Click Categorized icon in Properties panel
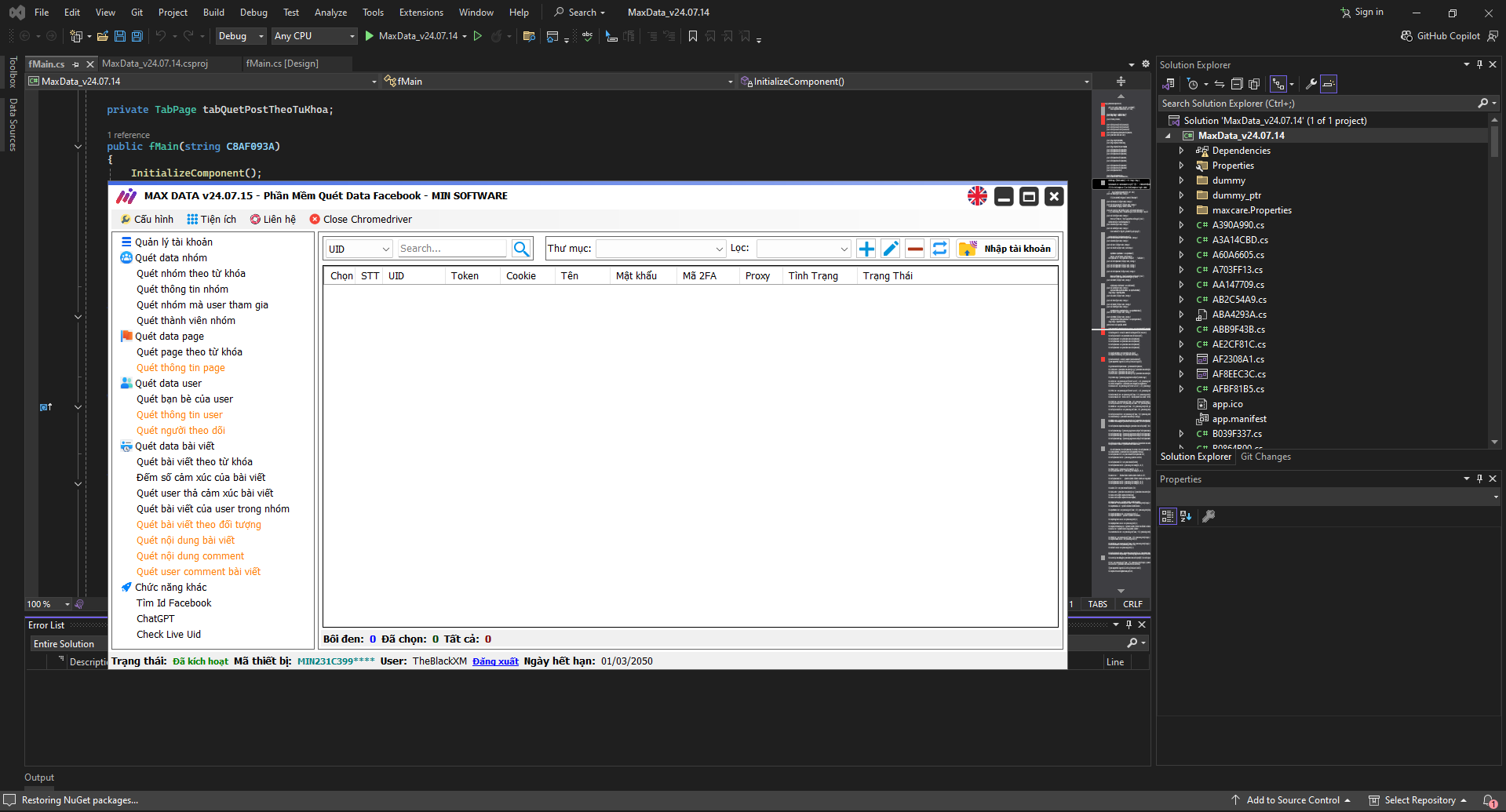 [x=1168, y=515]
